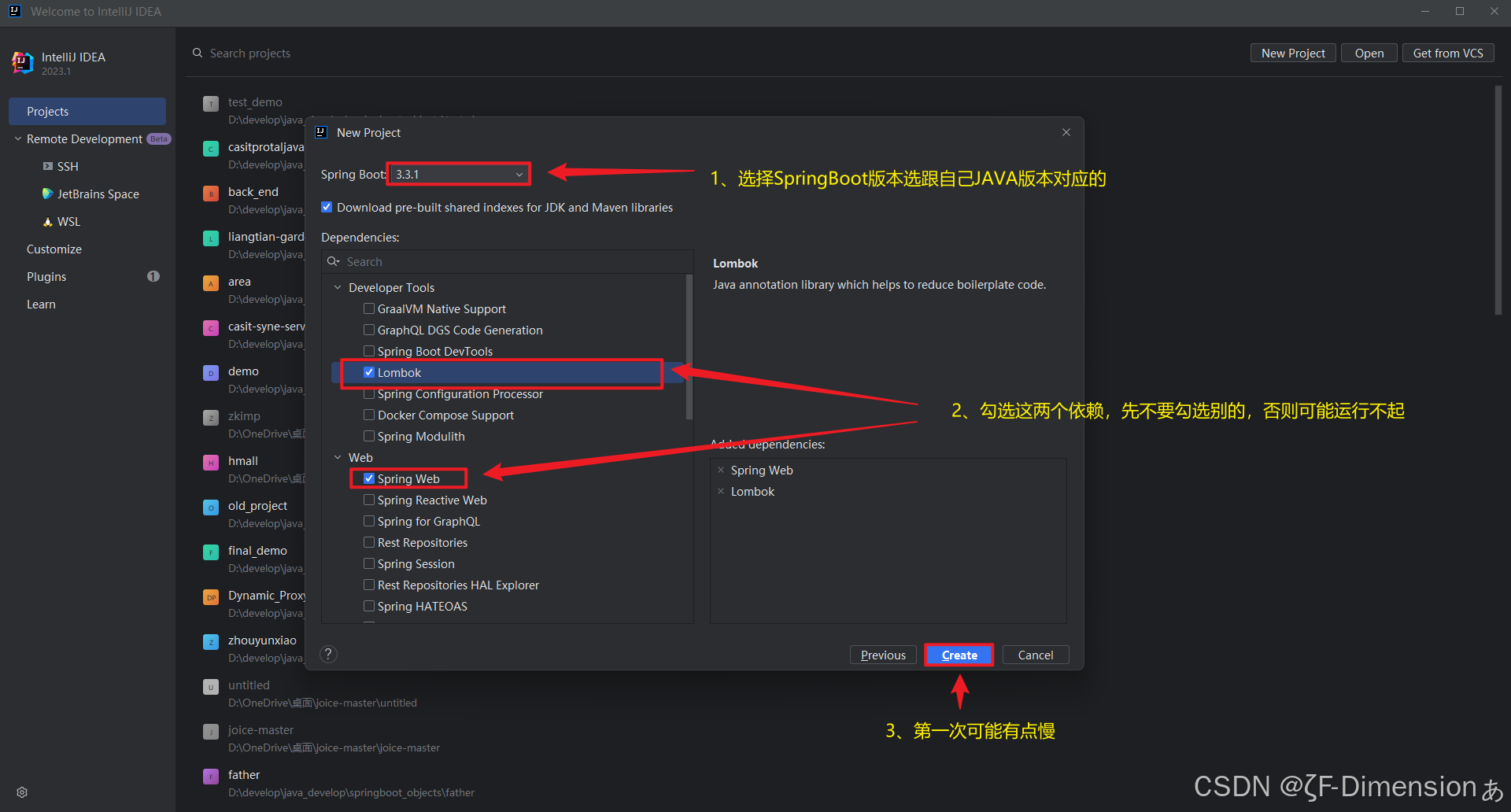
Task: Toggle download pre-built shared indexes checkbox
Action: [327, 207]
